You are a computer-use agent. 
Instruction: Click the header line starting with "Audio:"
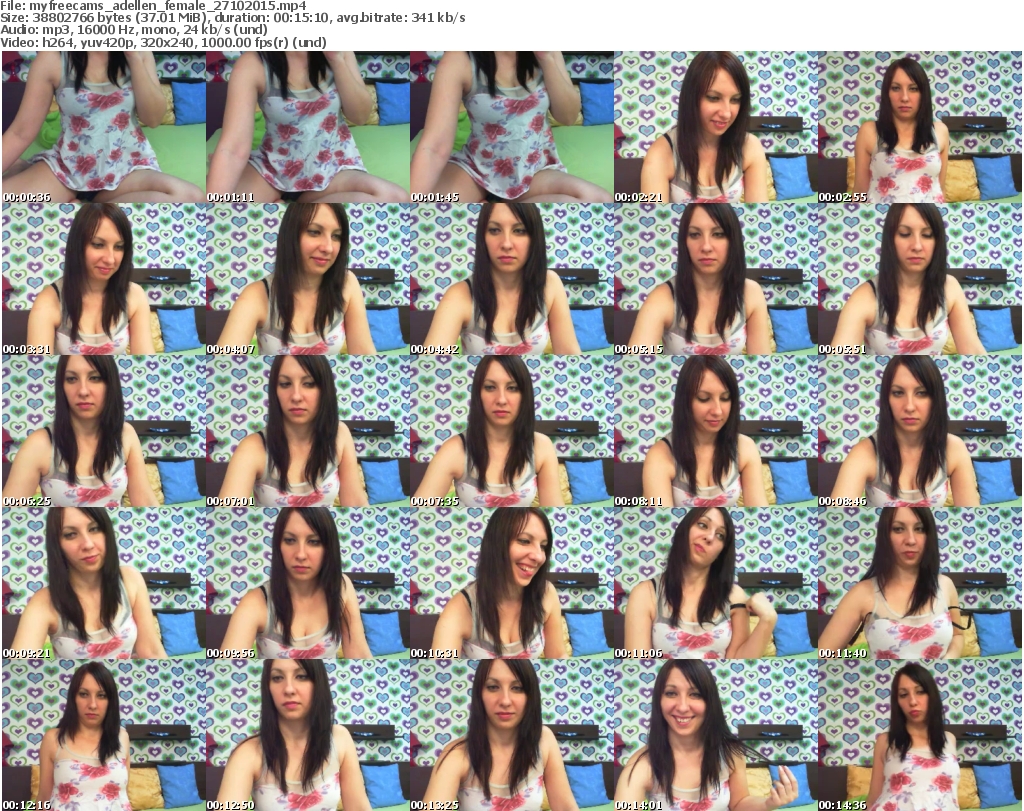[x=134, y=30]
